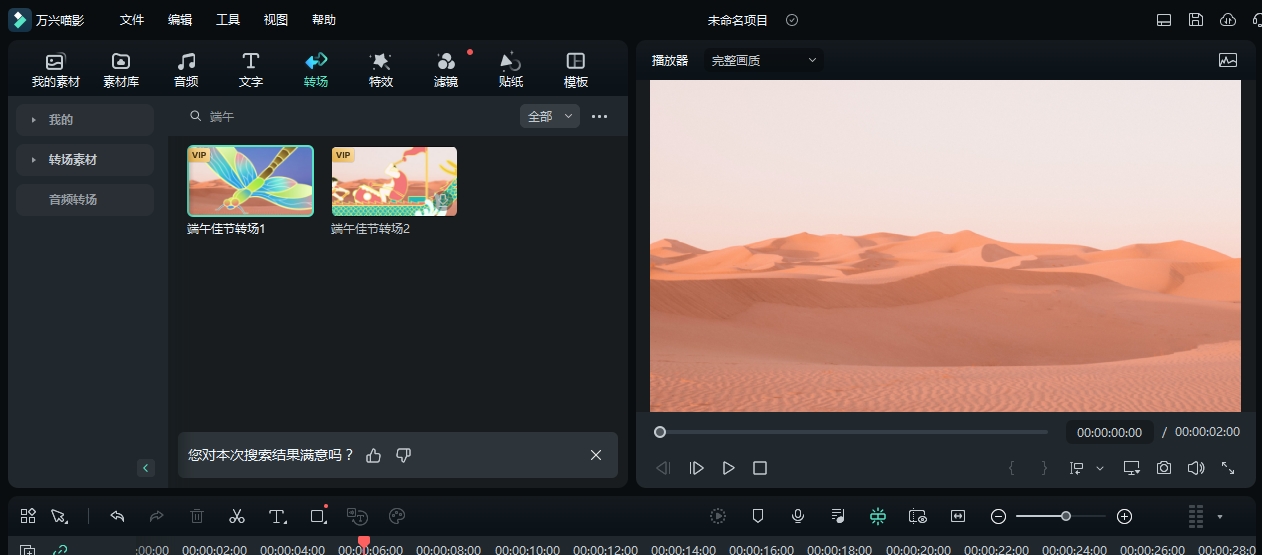Toggle the timeline link chain icon
Screen dimensions: 1262x555
pyautogui.click(x=60, y=549)
